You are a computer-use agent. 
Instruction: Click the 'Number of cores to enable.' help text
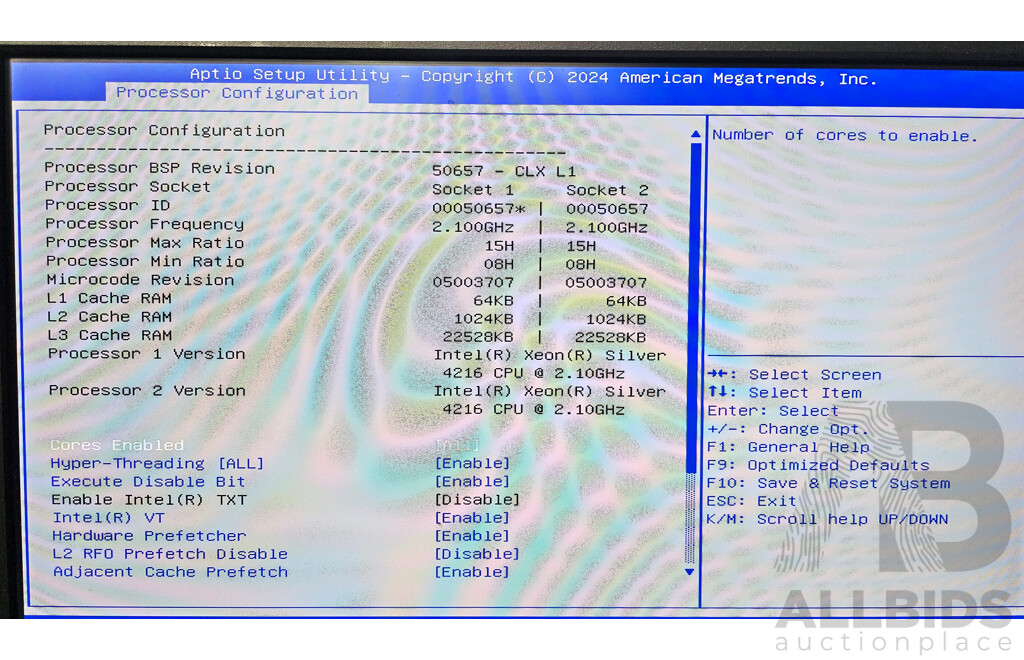(x=845, y=135)
